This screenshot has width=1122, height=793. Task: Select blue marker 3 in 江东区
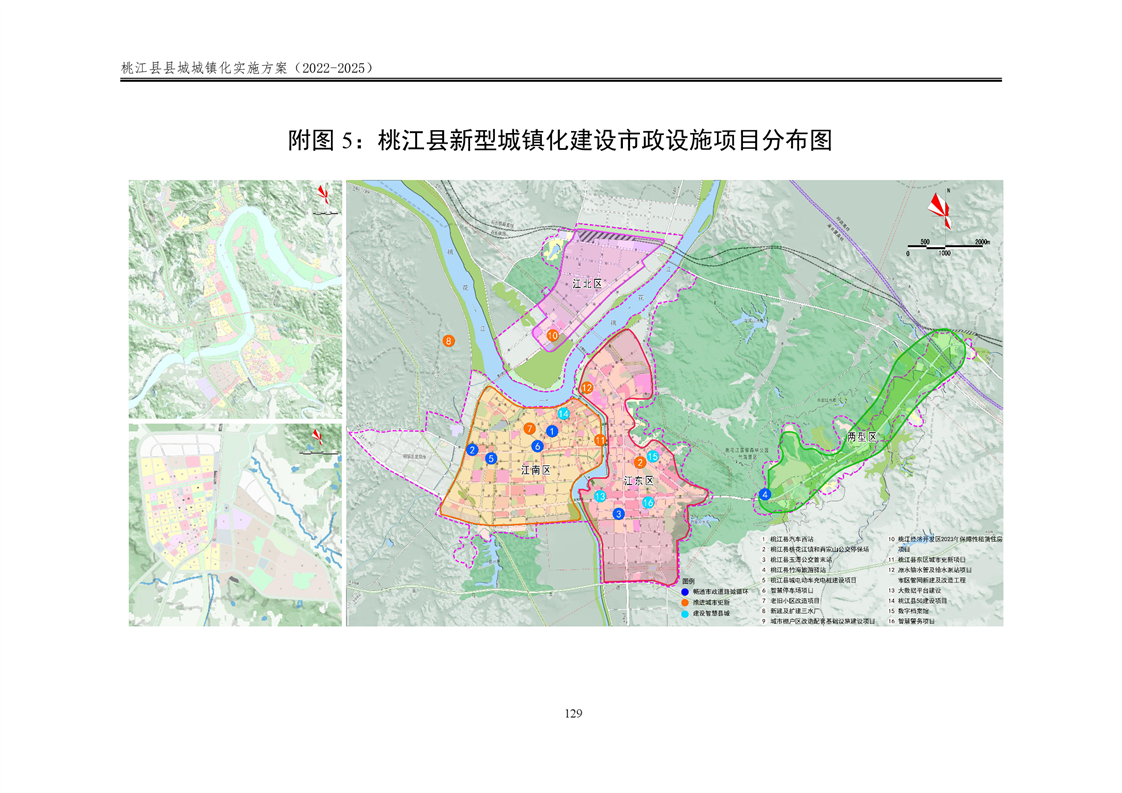pos(619,514)
